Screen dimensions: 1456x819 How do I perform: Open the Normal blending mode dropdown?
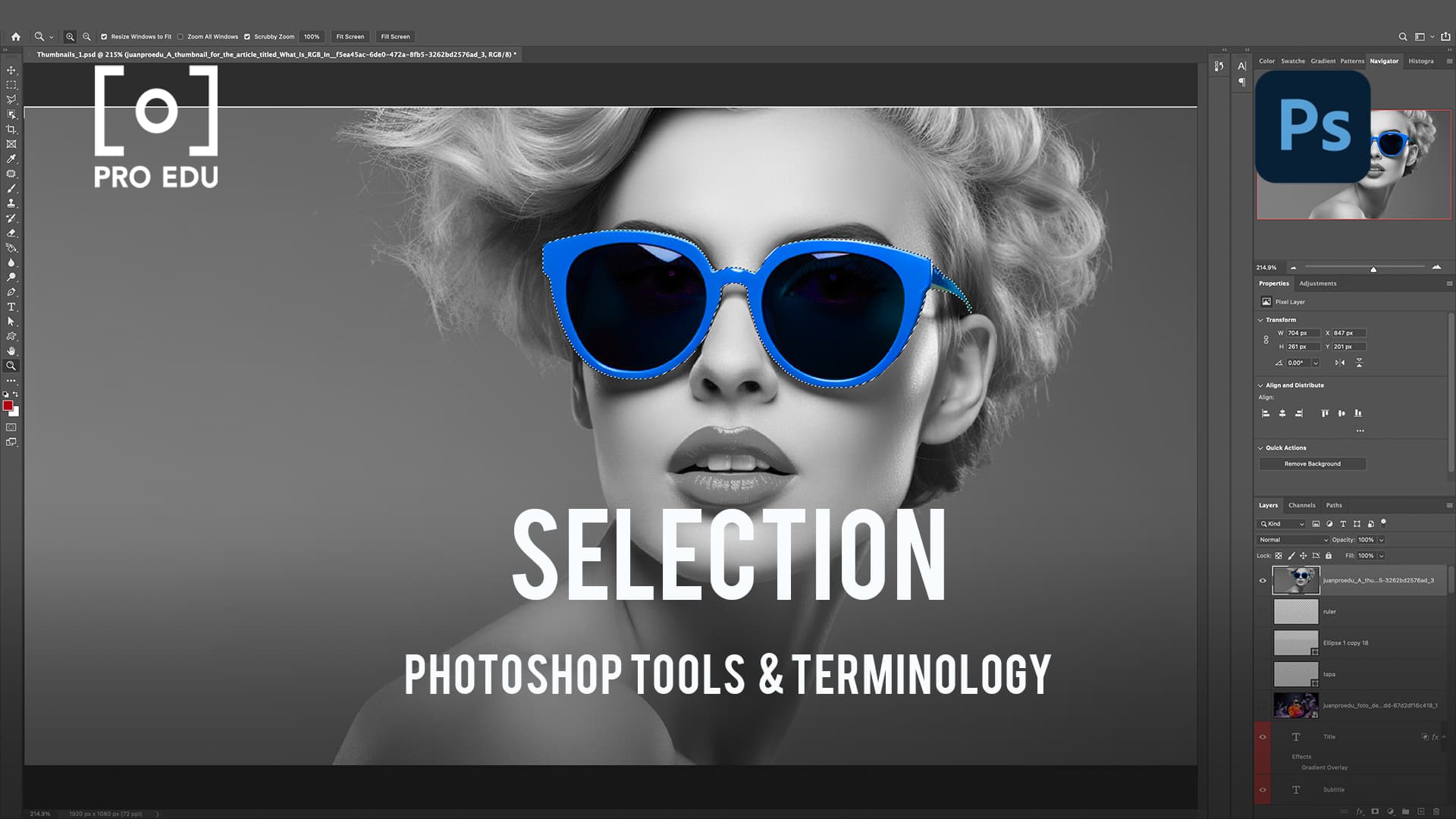[1293, 539]
